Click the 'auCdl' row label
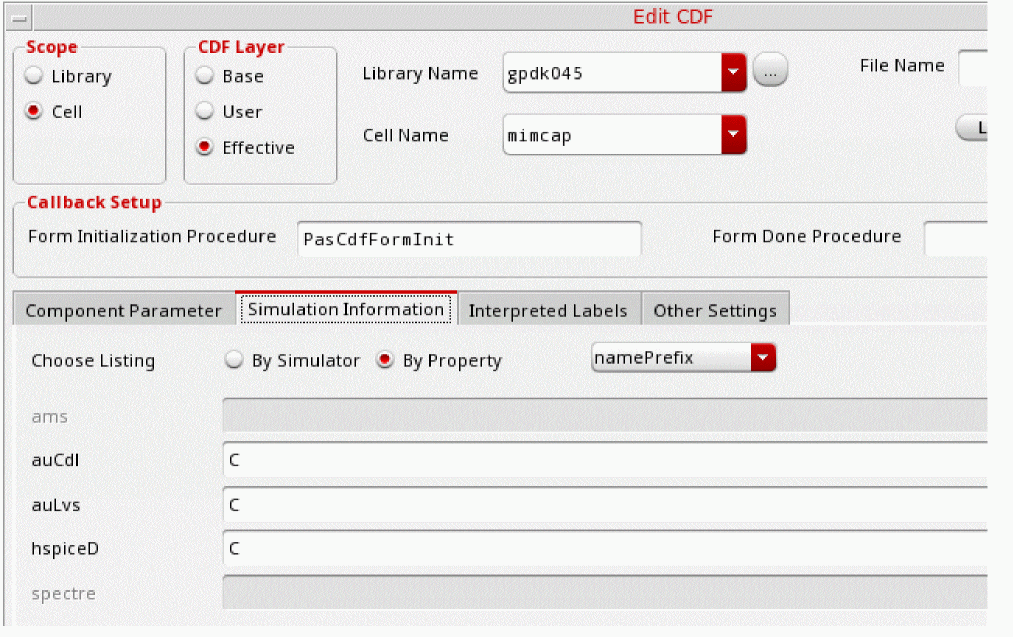Screen dimensions: 1013x637 coord(55,460)
